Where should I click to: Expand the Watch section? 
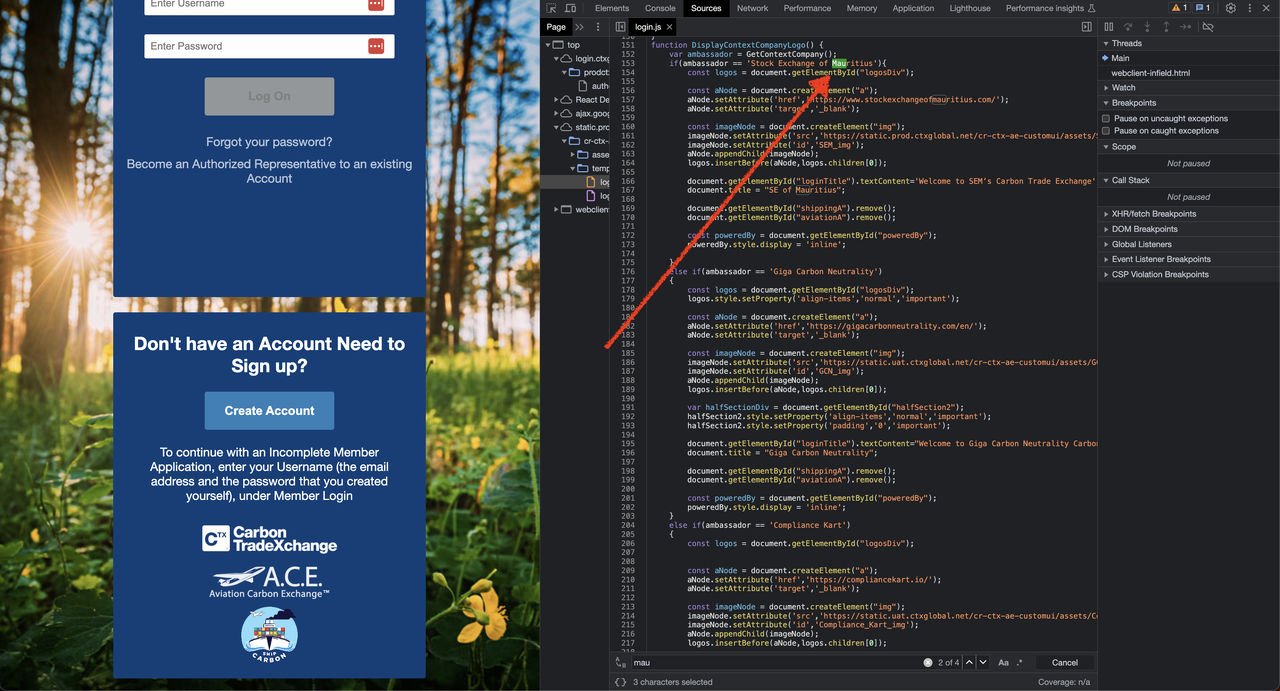coord(1189,88)
